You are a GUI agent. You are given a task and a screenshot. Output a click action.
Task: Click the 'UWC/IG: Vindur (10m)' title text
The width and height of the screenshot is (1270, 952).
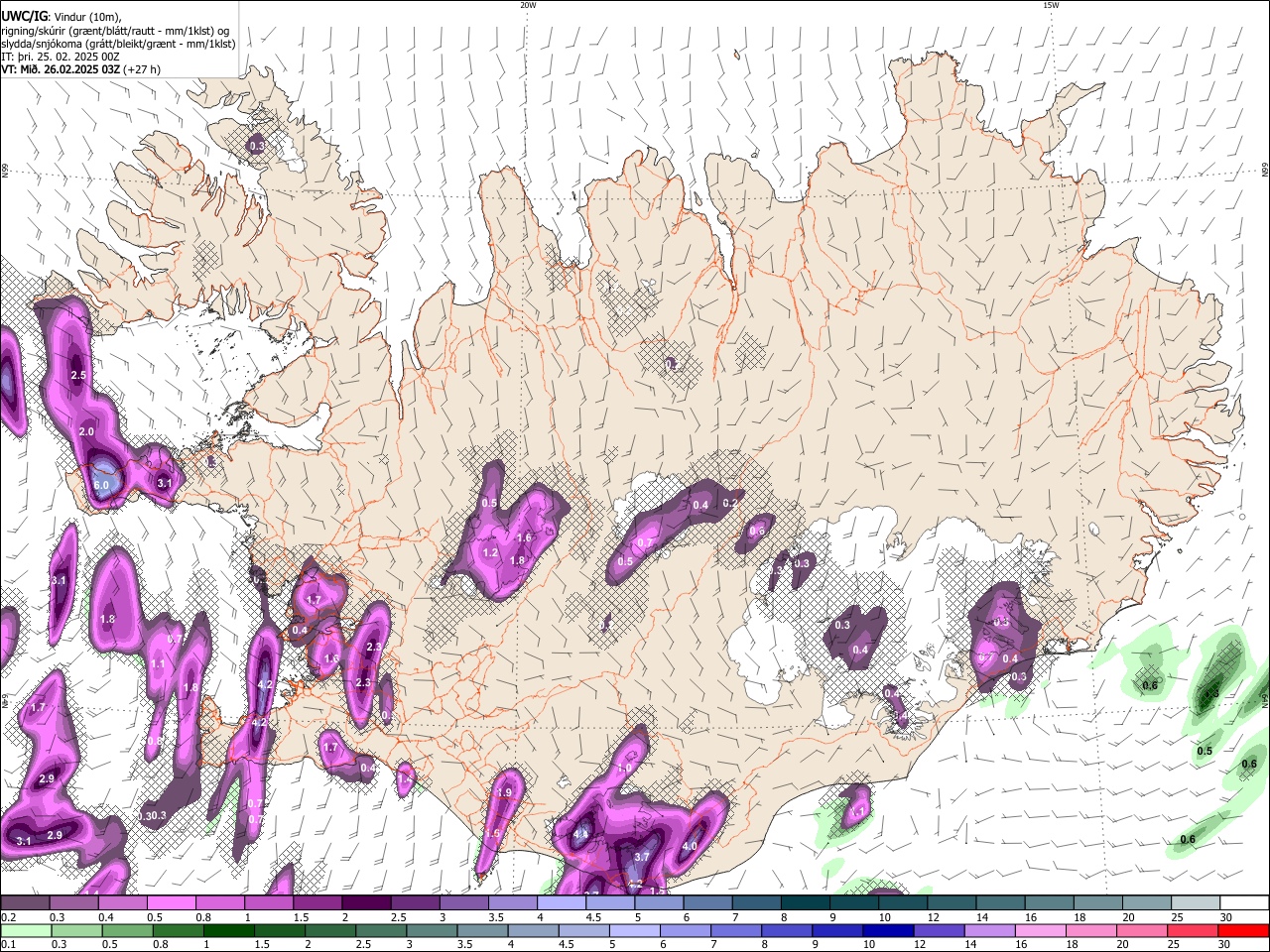(61, 17)
